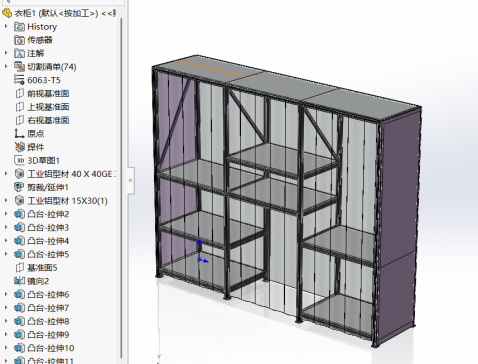
Task: Click the 基准面5 plane icon
Action: (19, 268)
